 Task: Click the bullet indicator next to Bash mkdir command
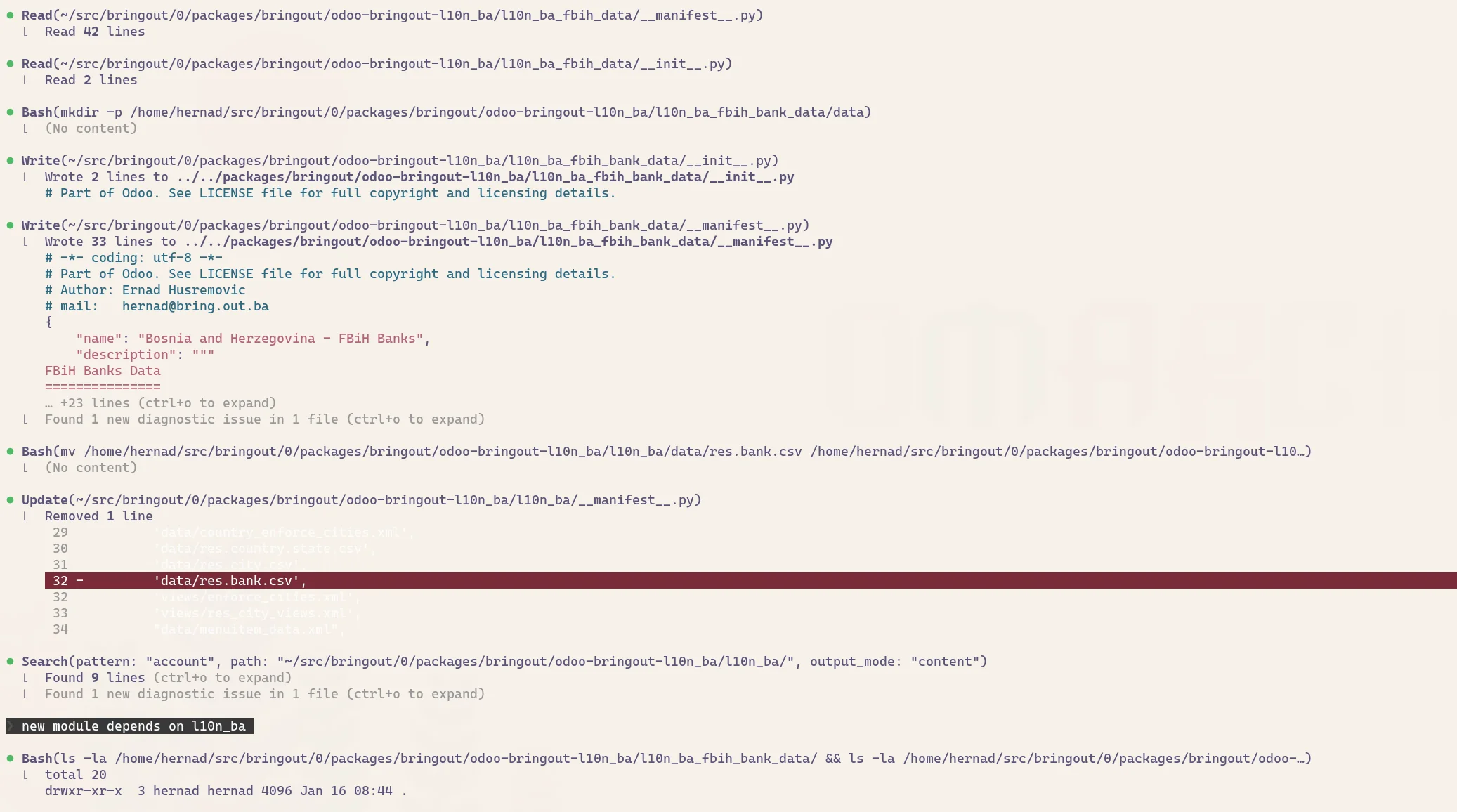pyautogui.click(x=10, y=112)
